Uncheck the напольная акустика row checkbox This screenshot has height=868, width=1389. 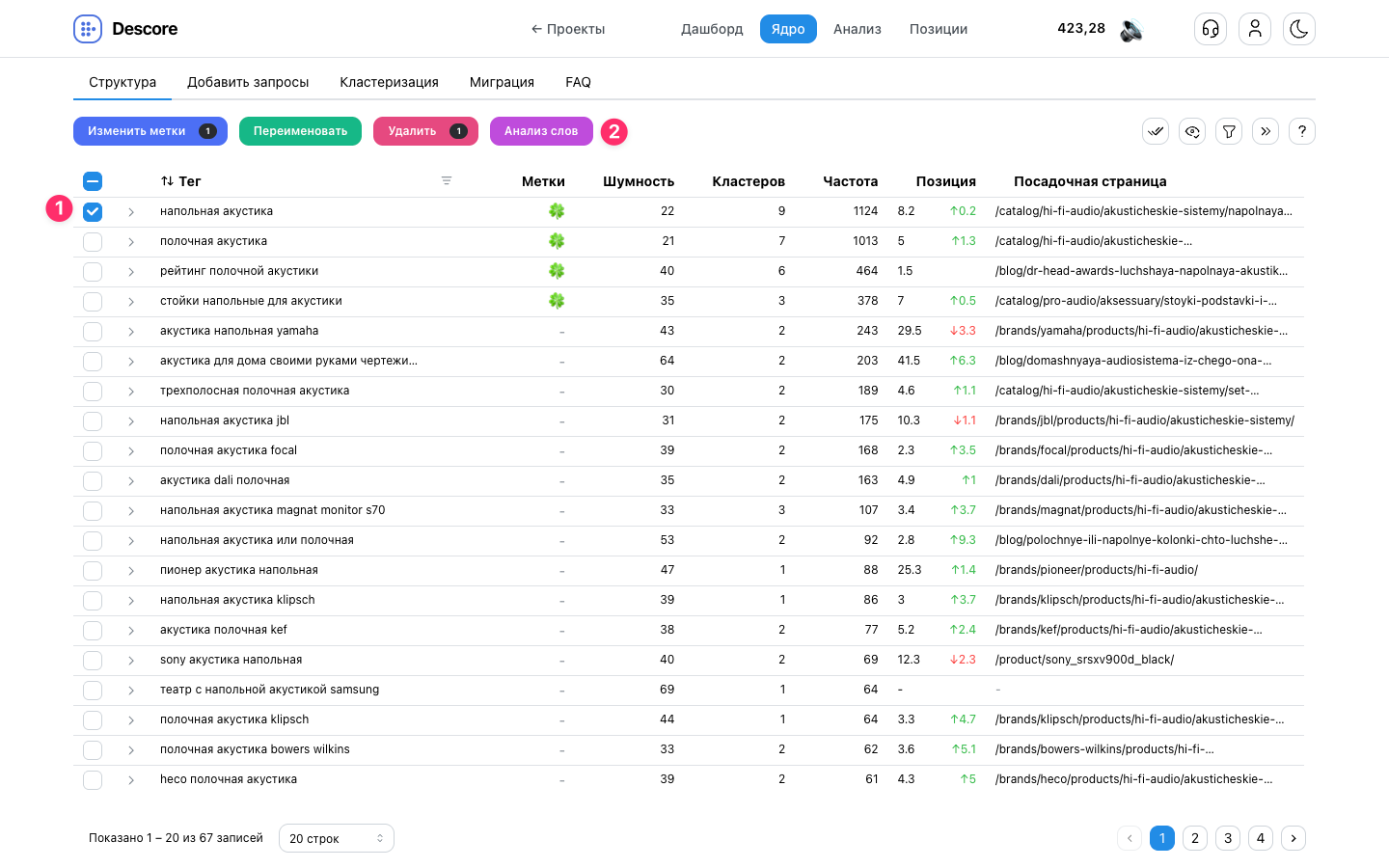point(93,211)
